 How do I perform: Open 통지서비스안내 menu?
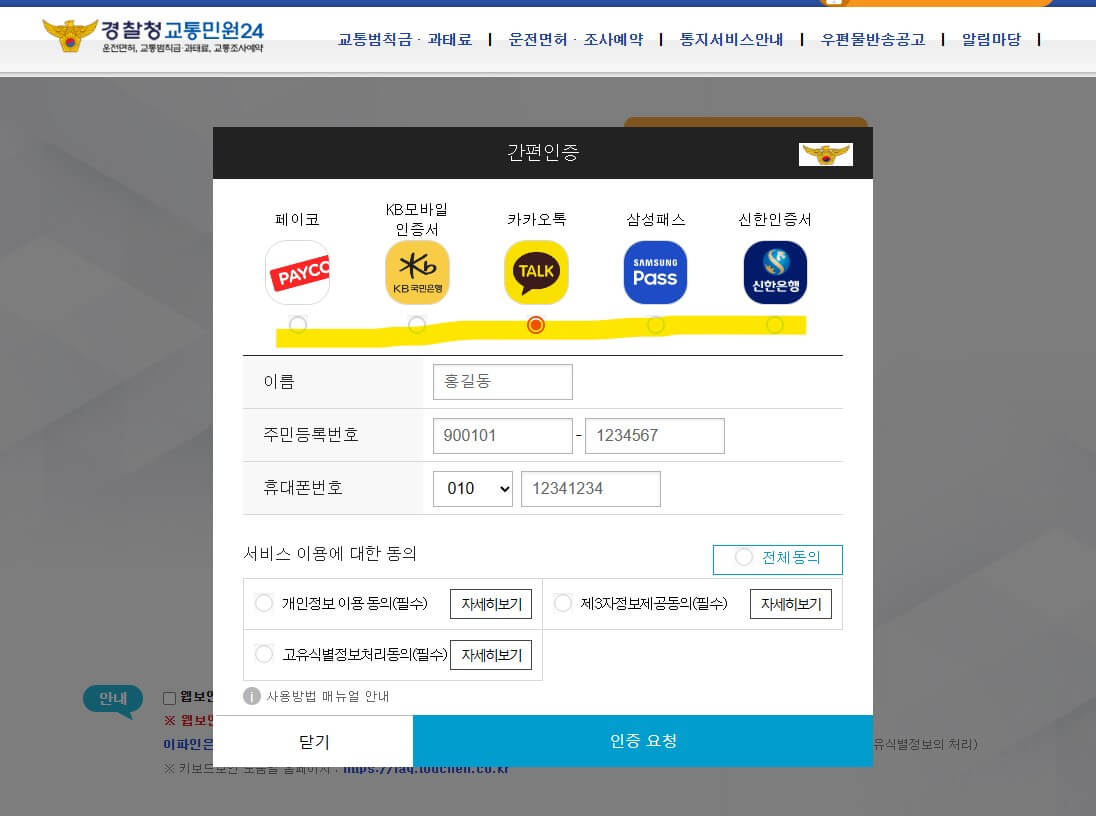[731, 39]
